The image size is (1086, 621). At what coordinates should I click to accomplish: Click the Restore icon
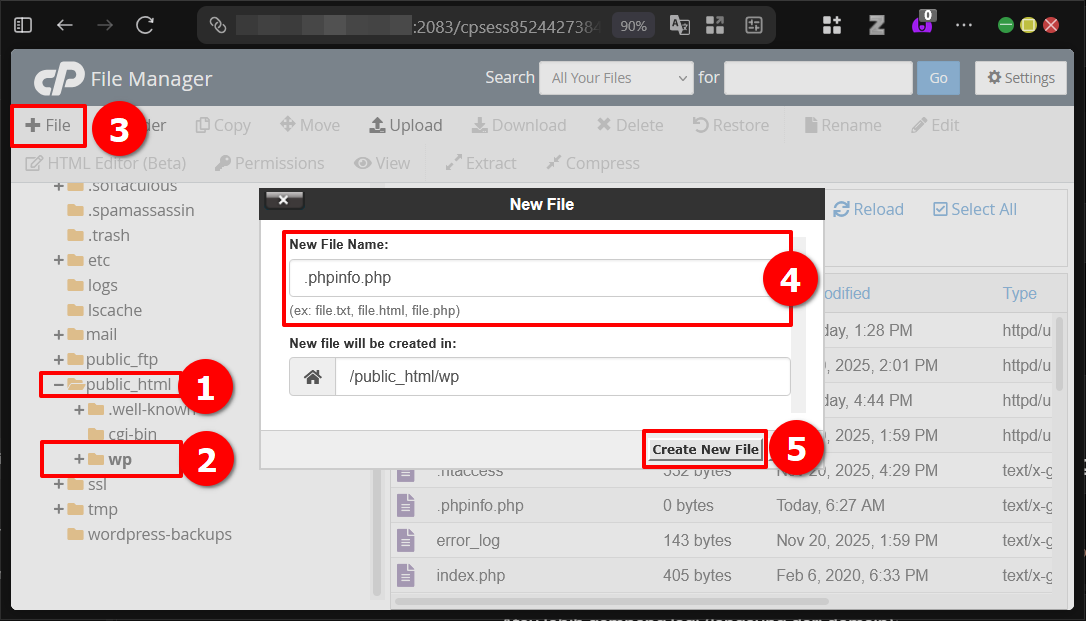730,125
